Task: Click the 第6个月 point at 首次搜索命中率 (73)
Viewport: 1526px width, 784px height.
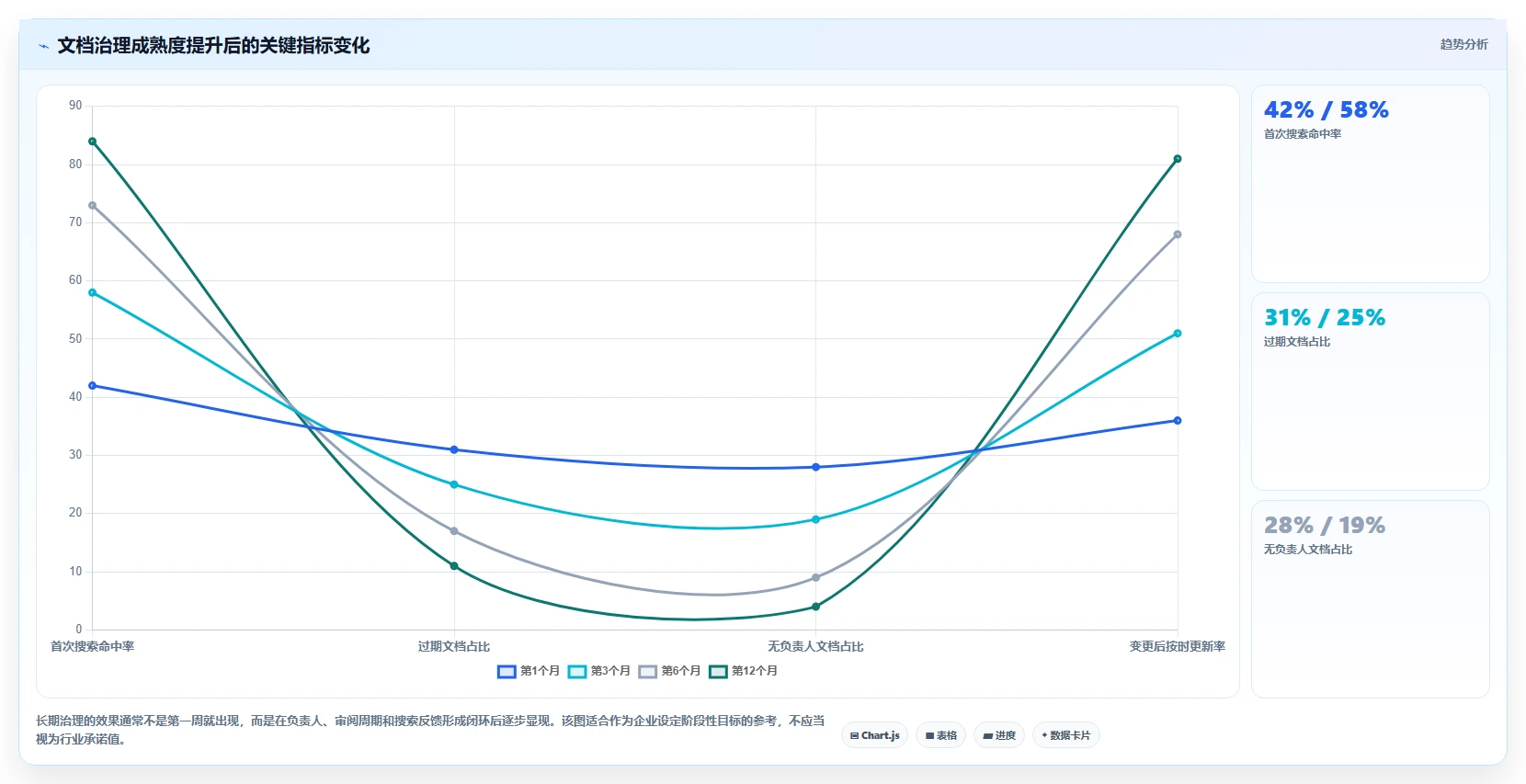Action: (92, 206)
